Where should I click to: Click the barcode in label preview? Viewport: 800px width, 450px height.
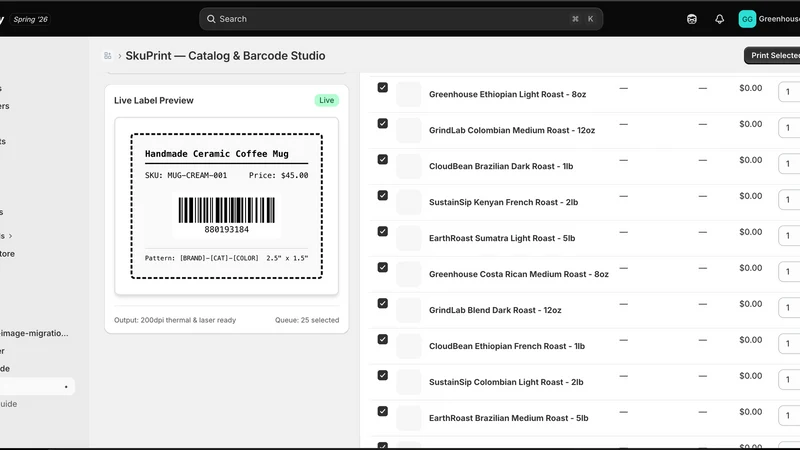(x=227, y=210)
